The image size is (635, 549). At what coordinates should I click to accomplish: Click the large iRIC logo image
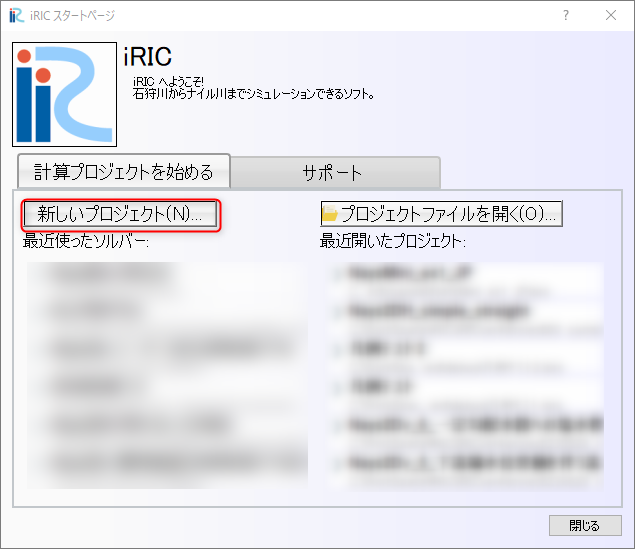64,94
